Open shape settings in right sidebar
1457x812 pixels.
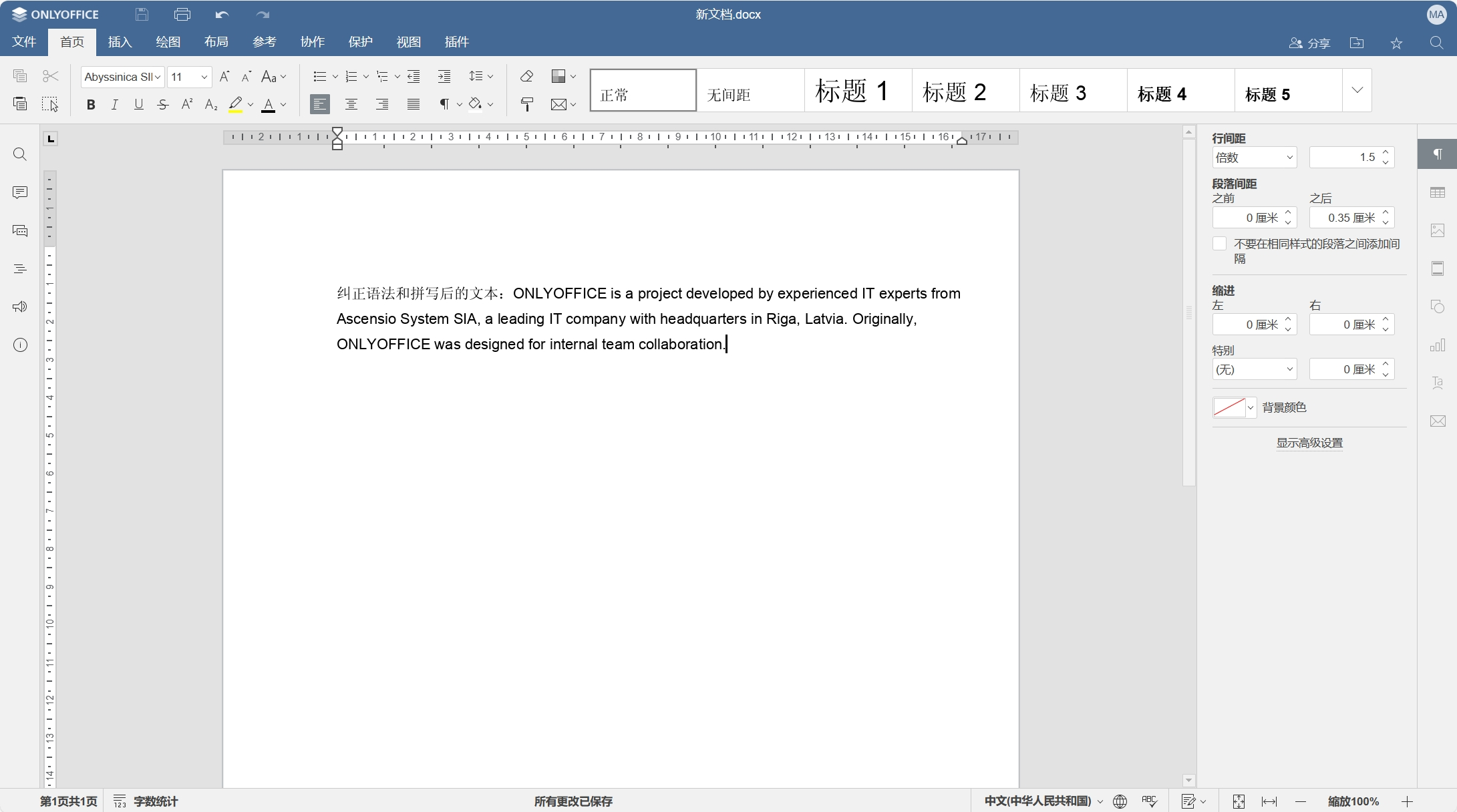tap(1438, 307)
